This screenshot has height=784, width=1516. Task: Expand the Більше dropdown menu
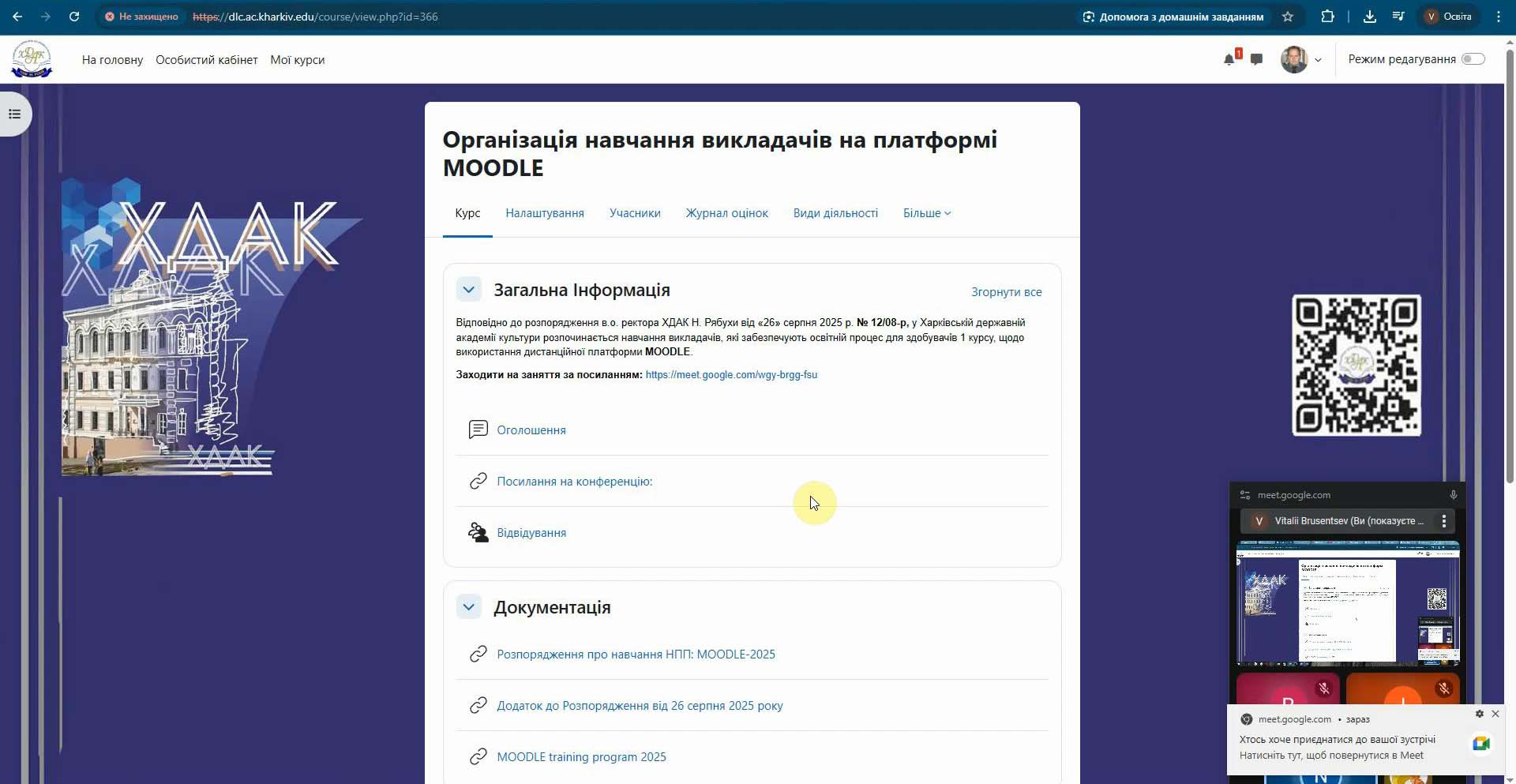pos(926,213)
